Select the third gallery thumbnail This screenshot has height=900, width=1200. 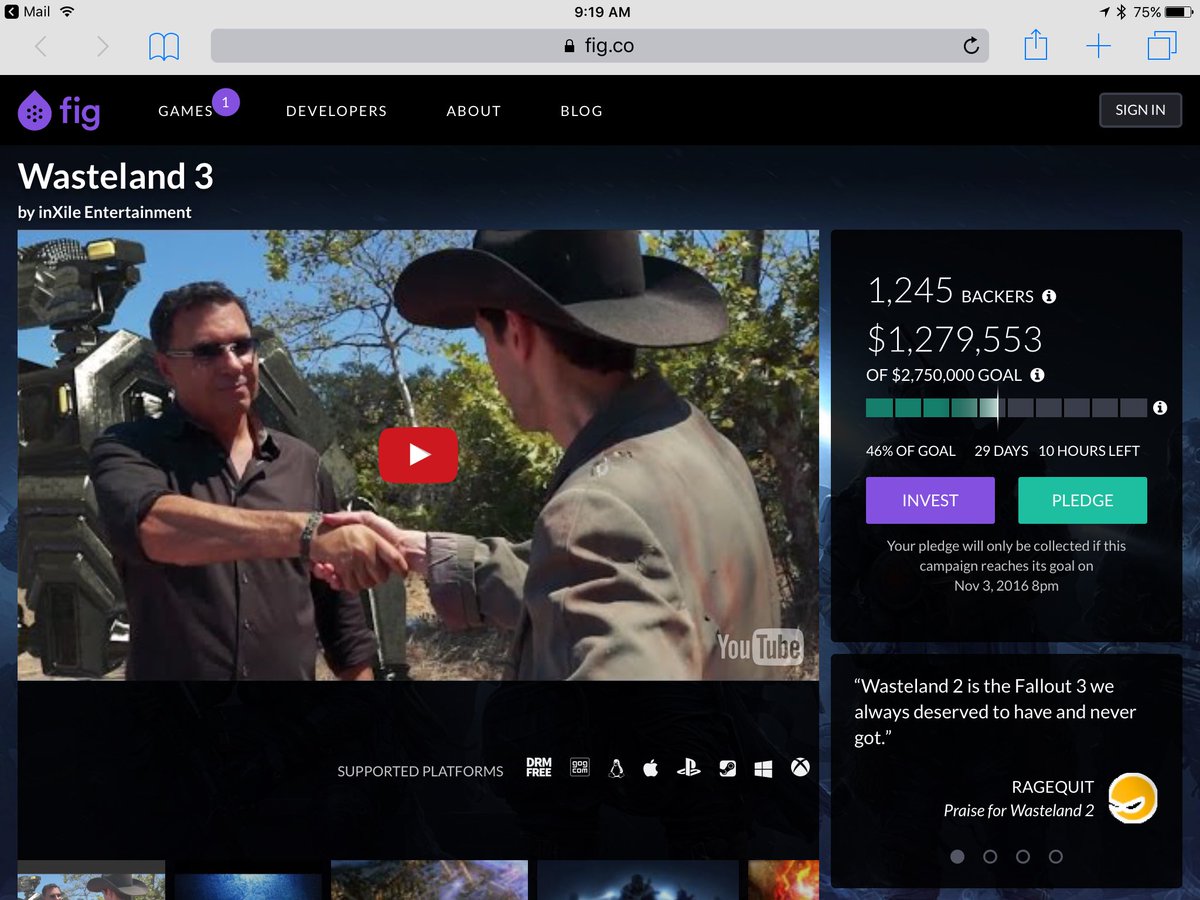click(x=430, y=880)
